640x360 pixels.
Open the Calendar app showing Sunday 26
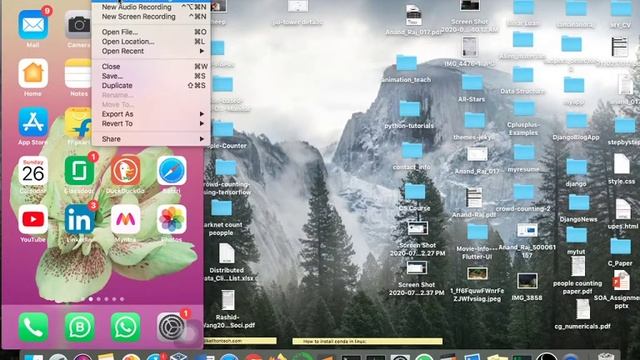(33, 171)
